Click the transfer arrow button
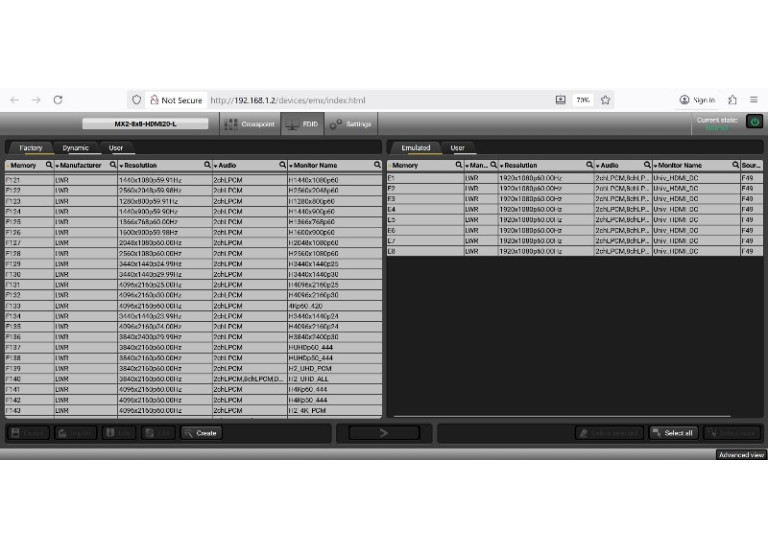 point(384,433)
